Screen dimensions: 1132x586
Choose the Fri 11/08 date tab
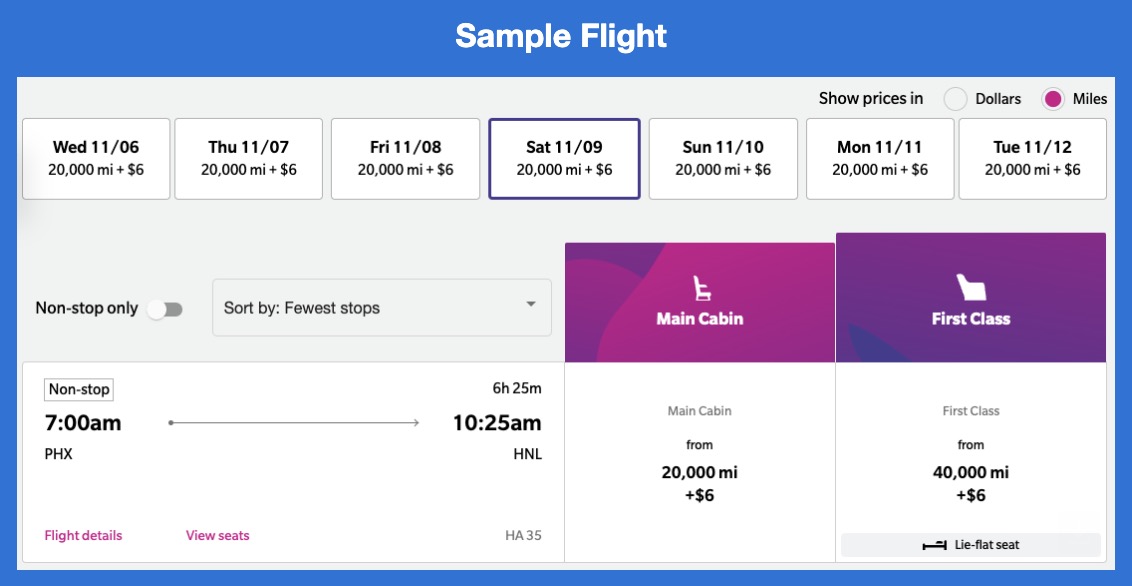(x=405, y=159)
